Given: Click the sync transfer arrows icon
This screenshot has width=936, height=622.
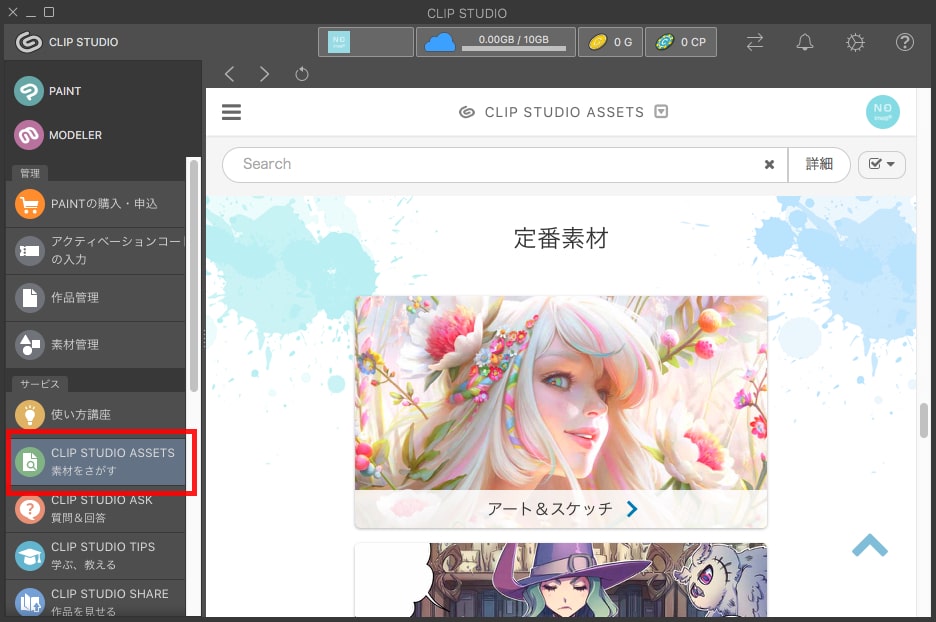Looking at the screenshot, I should click(755, 42).
